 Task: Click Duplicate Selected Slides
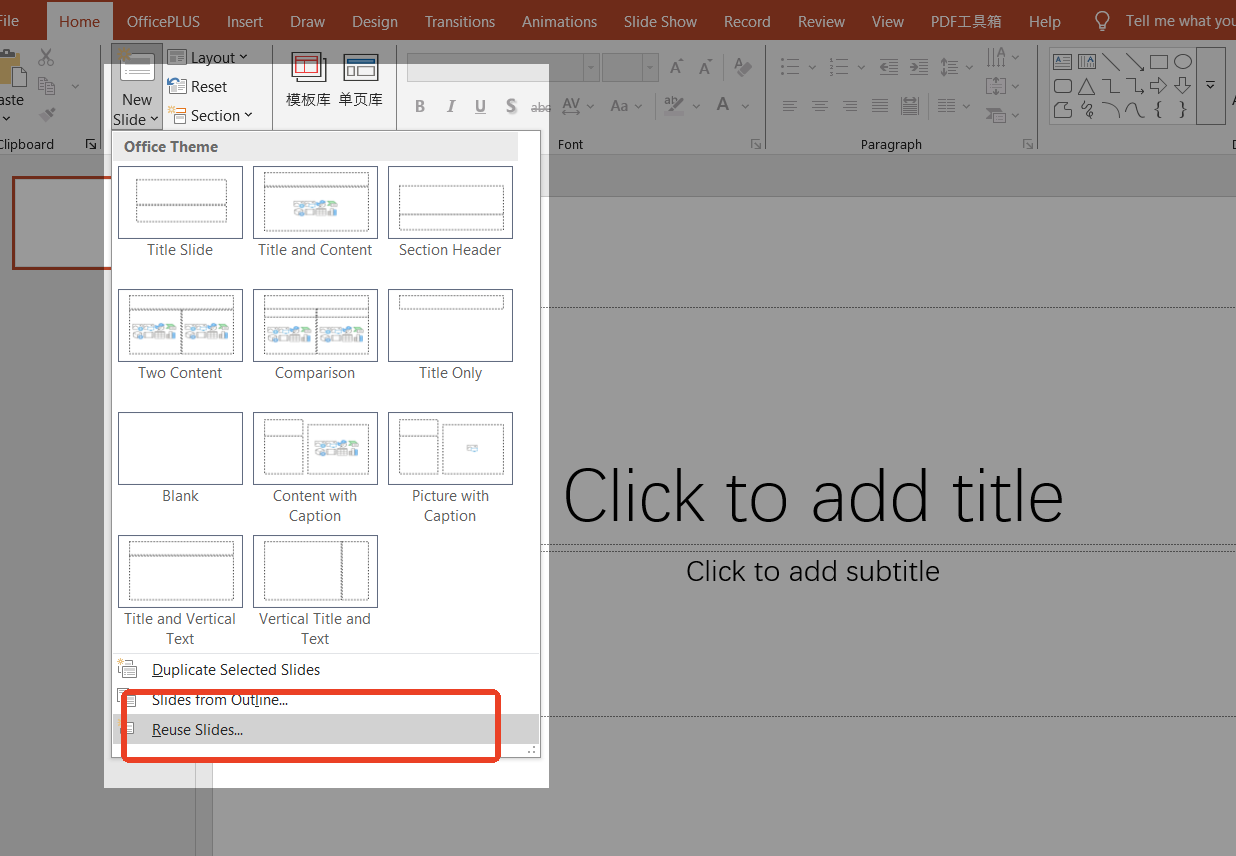coord(236,670)
